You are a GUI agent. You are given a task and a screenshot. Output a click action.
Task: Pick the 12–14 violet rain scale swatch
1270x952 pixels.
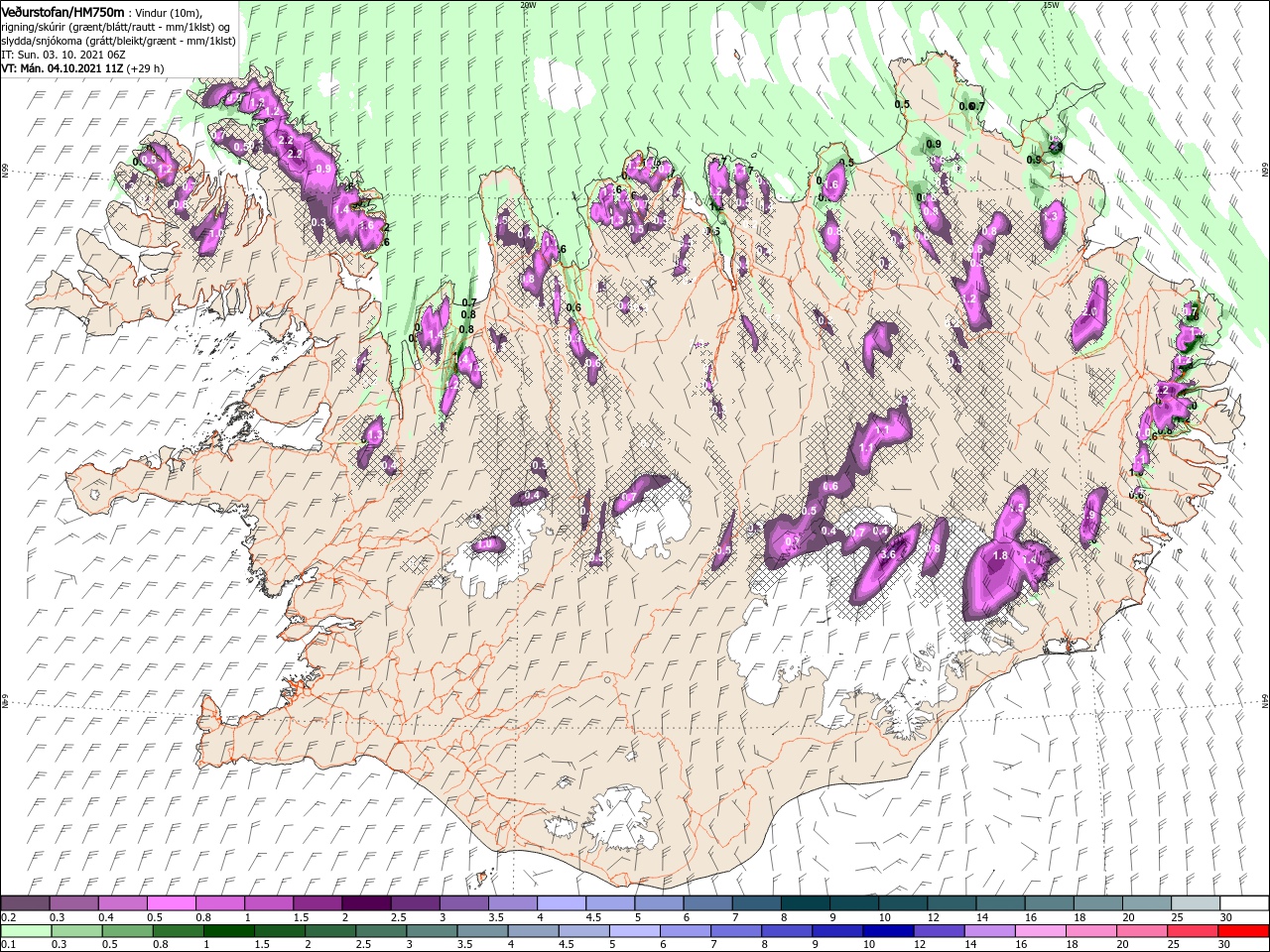[x=940, y=930]
